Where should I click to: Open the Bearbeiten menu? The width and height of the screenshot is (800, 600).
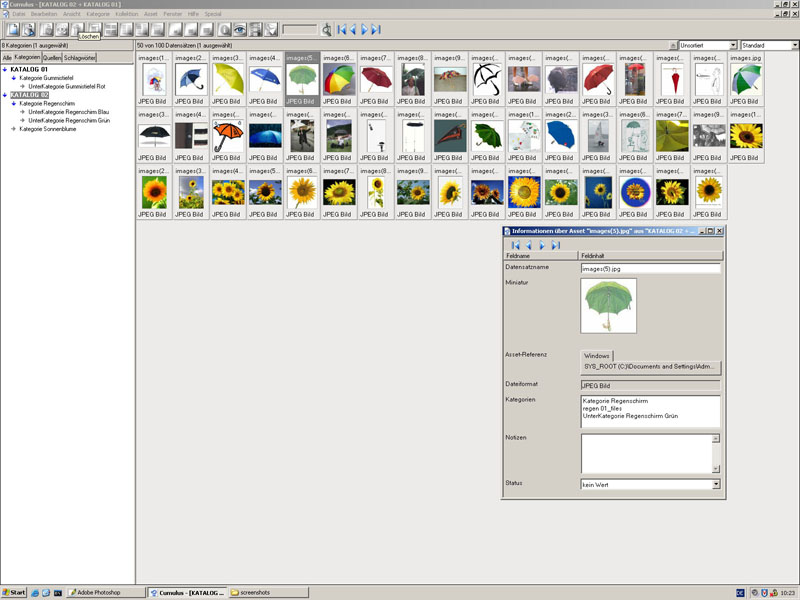[x=44, y=14]
